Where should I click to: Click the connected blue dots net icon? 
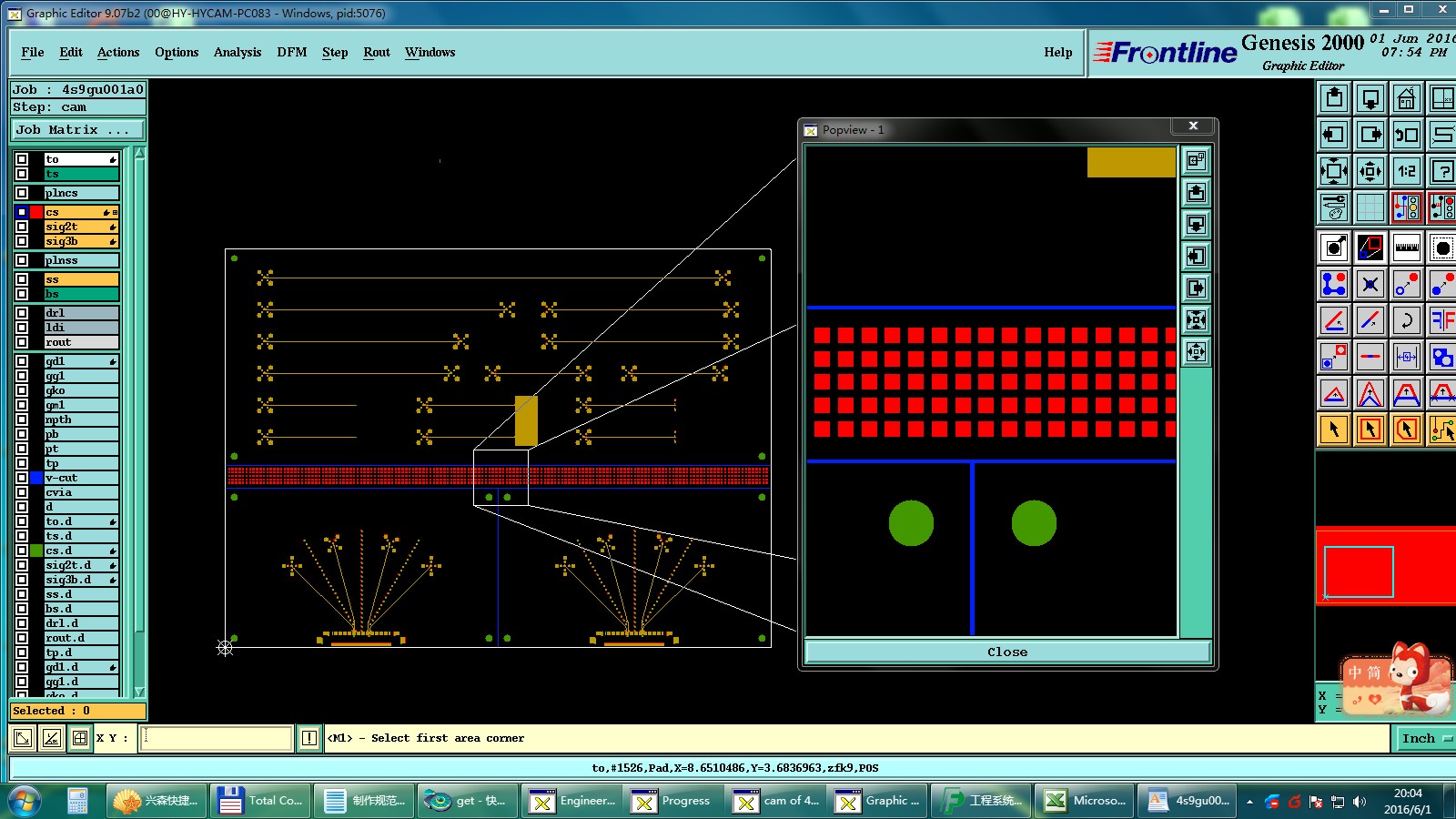[x=1334, y=284]
